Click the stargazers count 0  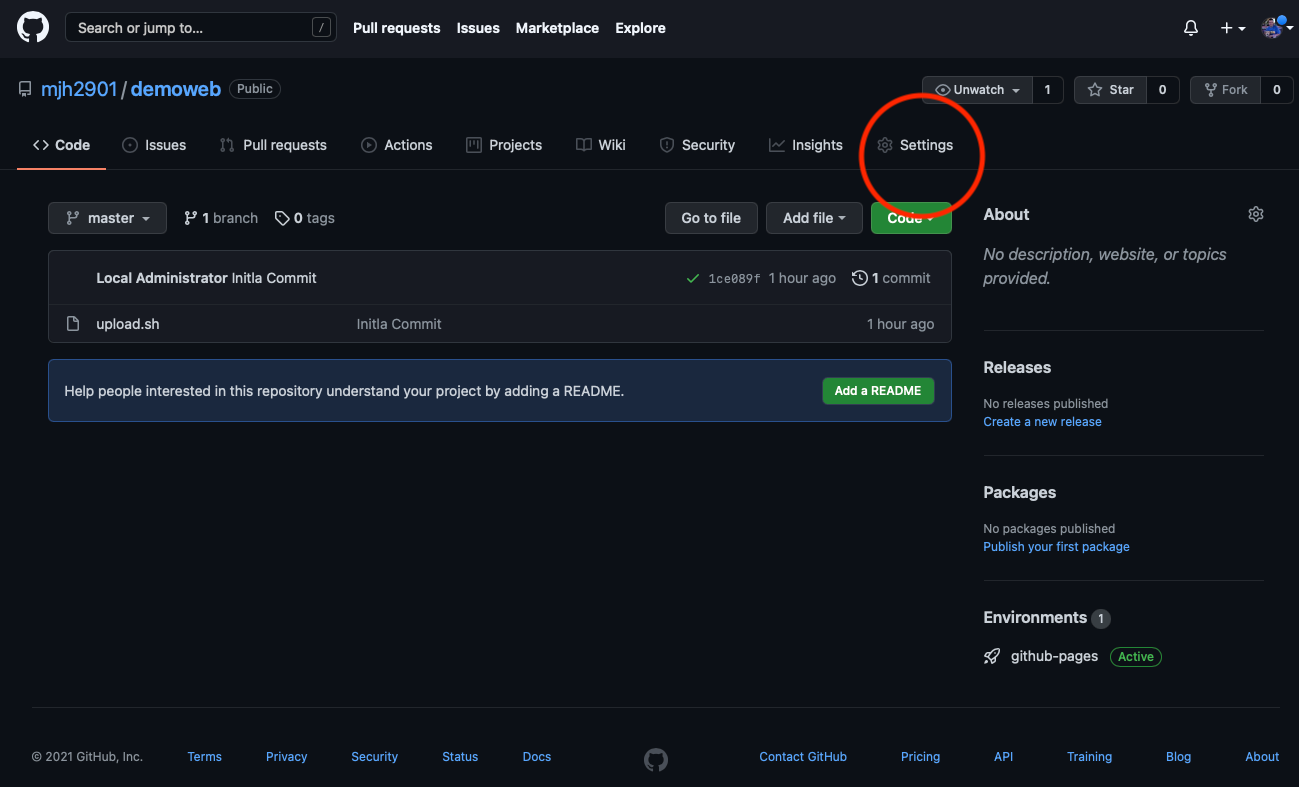pos(1162,90)
